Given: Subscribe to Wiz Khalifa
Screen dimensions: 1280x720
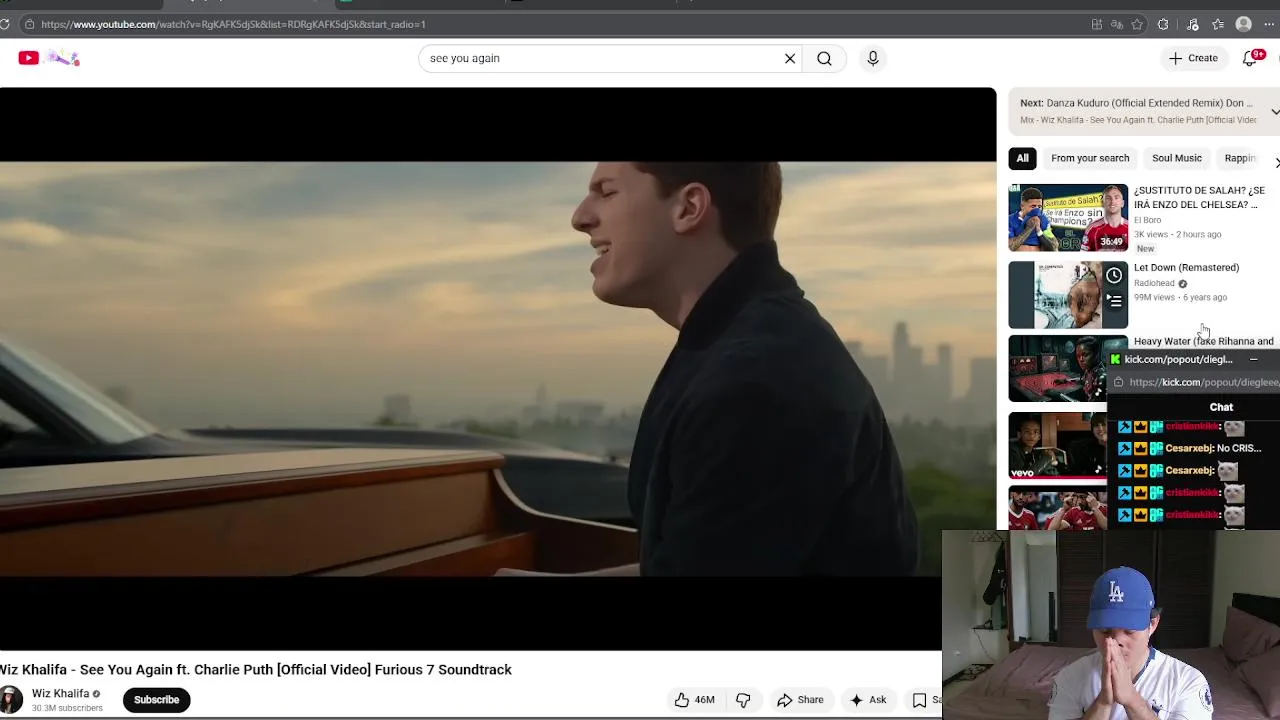Looking at the screenshot, I should point(157,700).
